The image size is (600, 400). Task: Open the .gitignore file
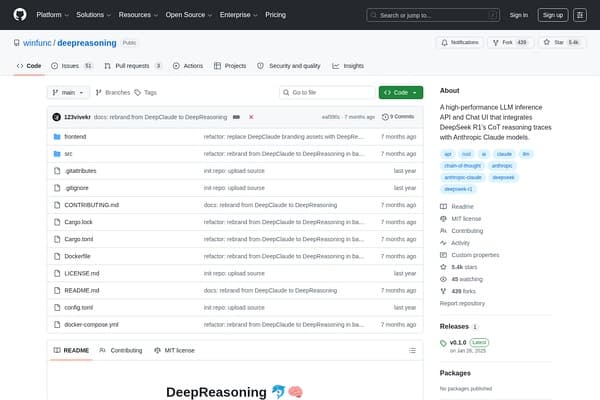click(76, 188)
